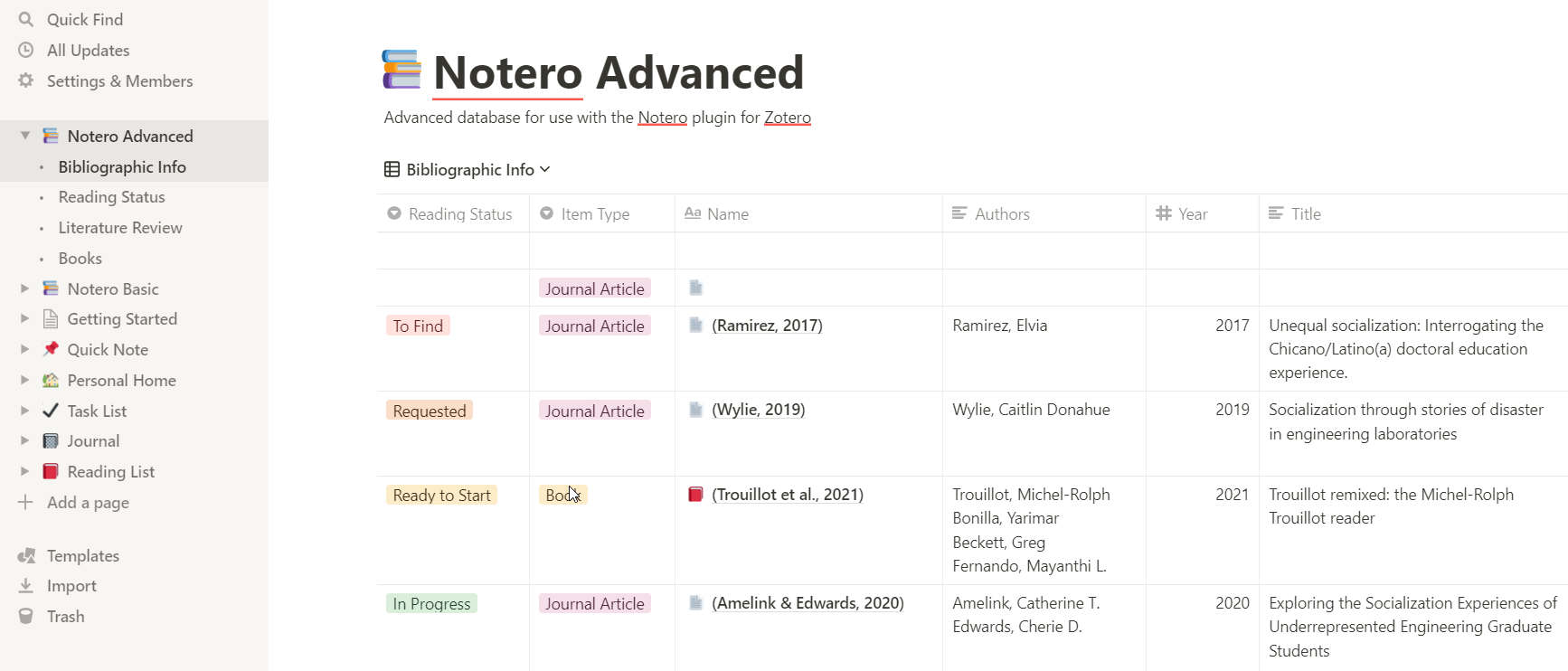Click the Import download icon
Image resolution: width=1568 pixels, height=671 pixels.
tap(26, 585)
